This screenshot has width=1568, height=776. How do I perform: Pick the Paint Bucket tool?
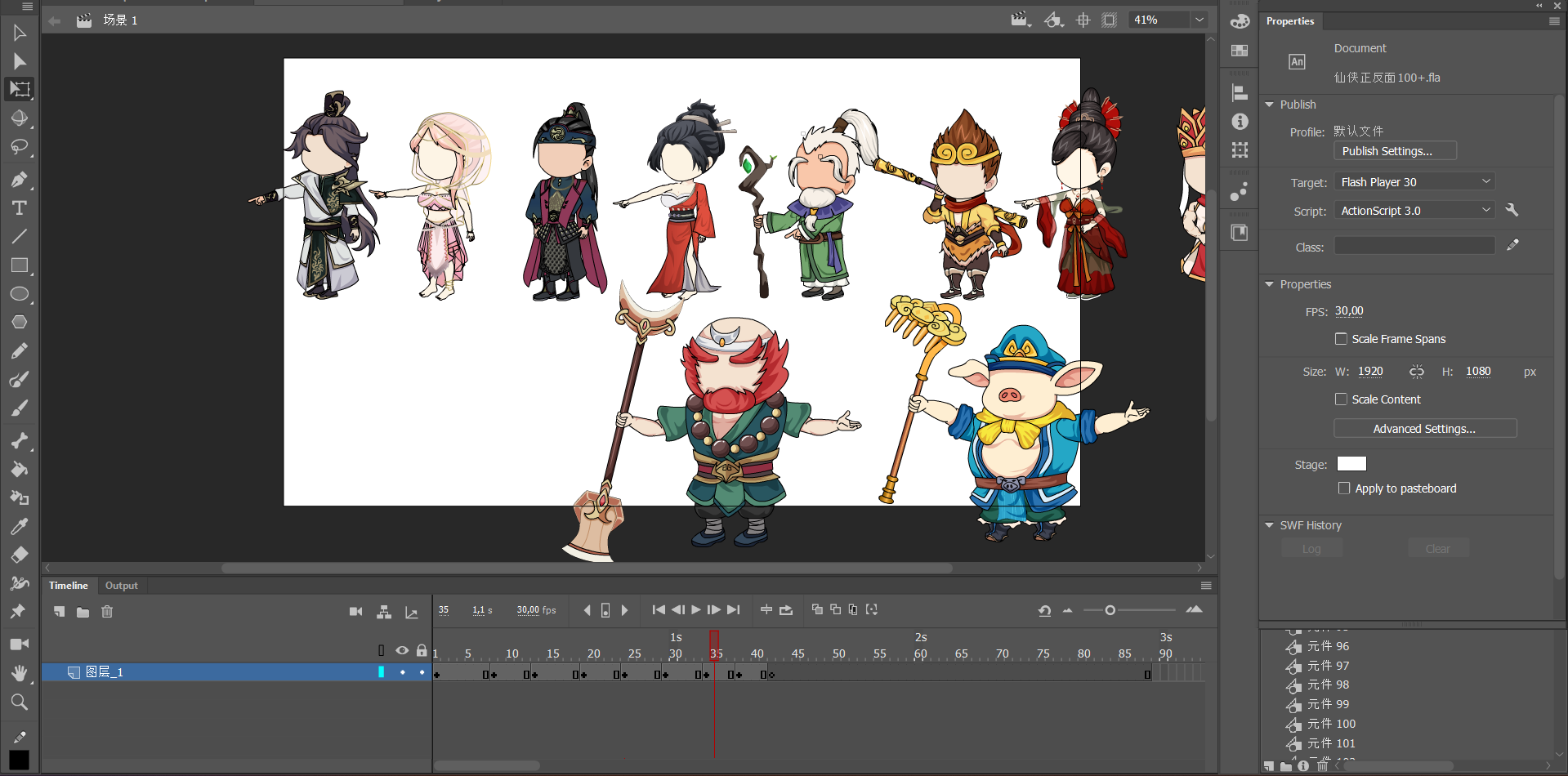click(x=19, y=470)
